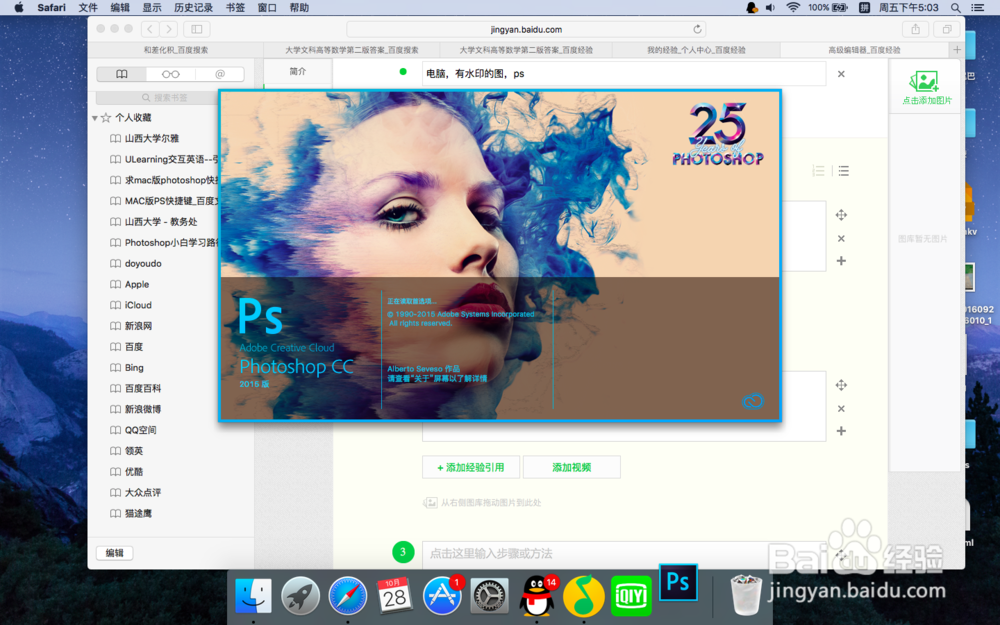Open the Apple menu
This screenshot has height=625, width=1000.
(x=18, y=8)
